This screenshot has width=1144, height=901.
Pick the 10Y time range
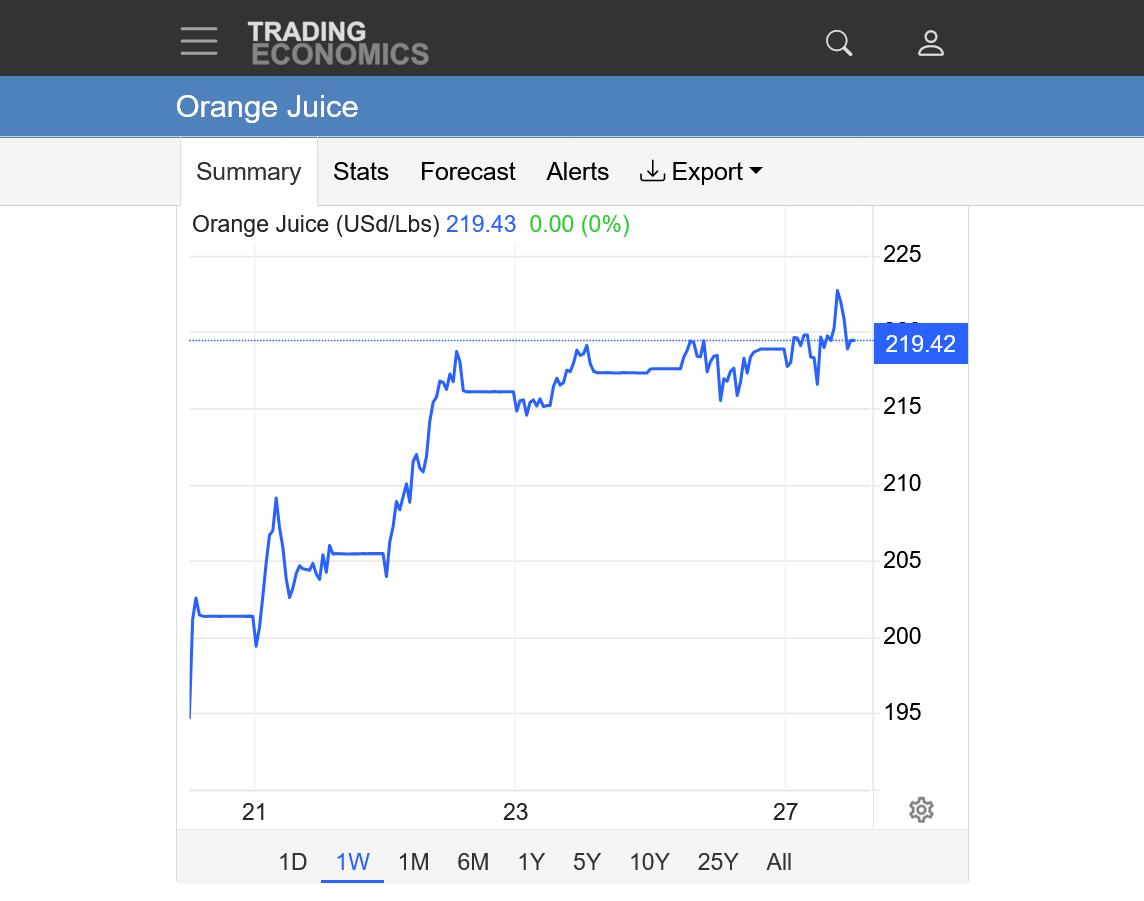649,862
